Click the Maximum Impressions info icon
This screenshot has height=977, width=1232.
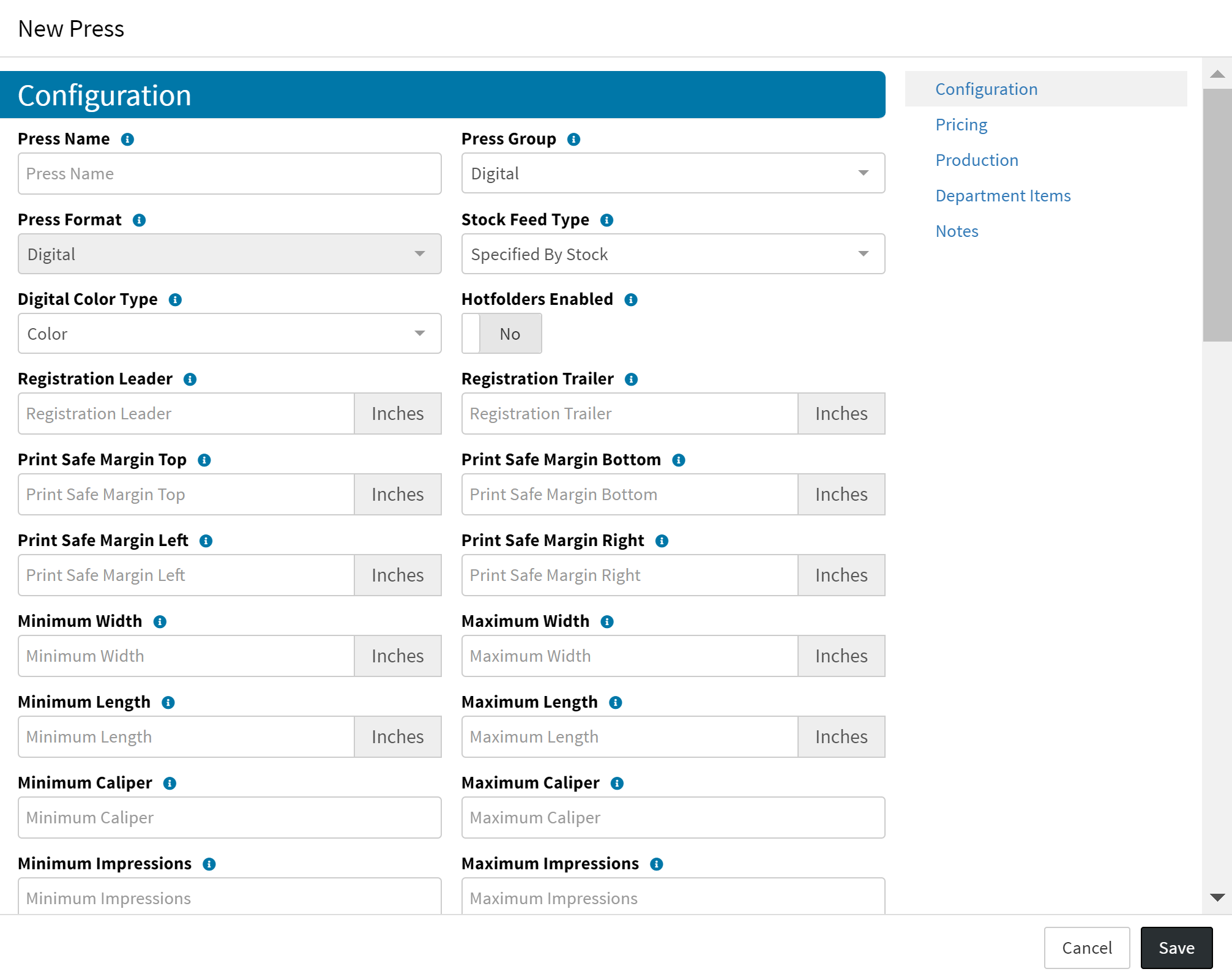pos(657,864)
